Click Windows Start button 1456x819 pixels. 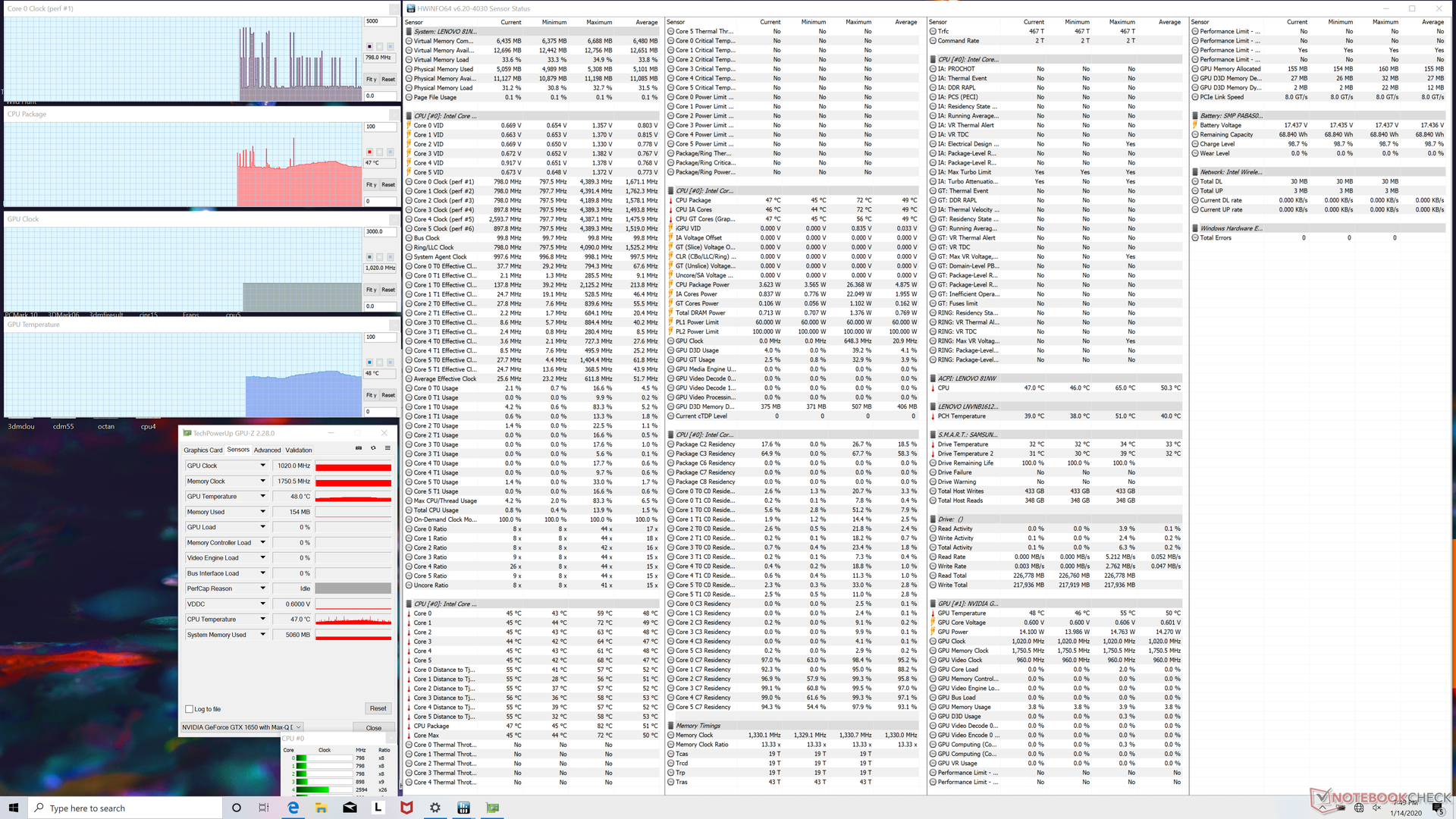pos(14,808)
